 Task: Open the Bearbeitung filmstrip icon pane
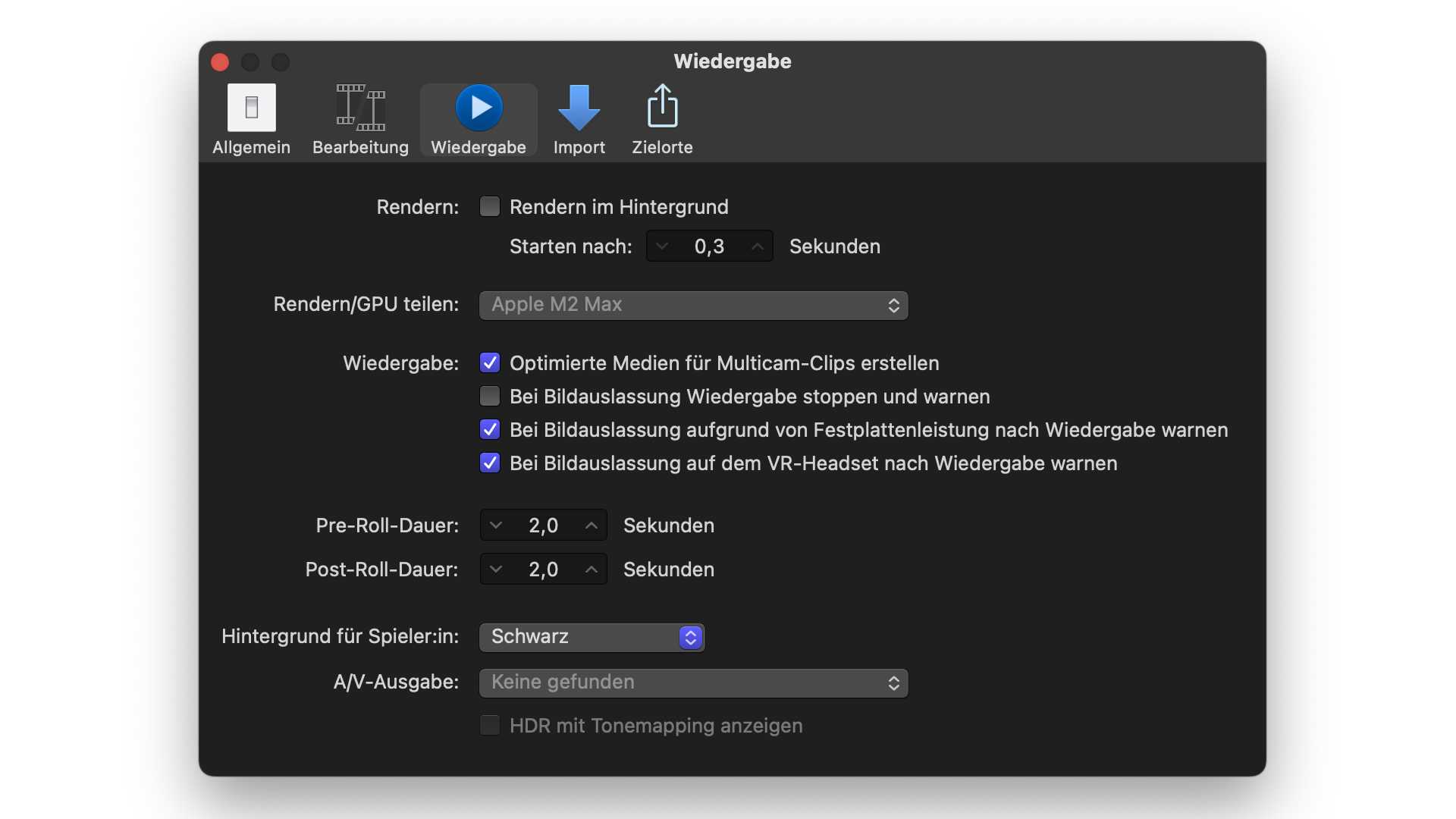point(360,108)
